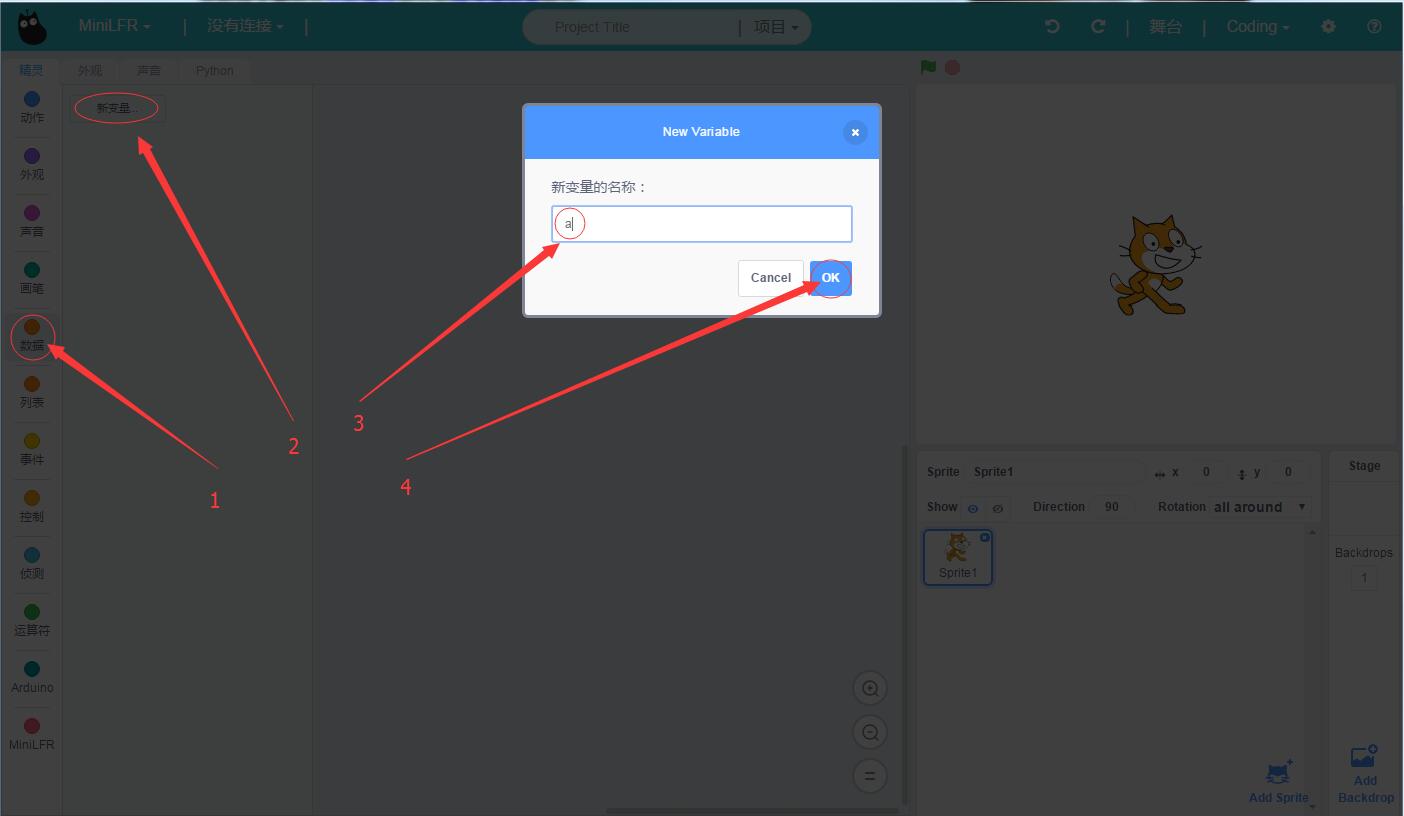Open the Coding mode dropdown

[1258, 27]
